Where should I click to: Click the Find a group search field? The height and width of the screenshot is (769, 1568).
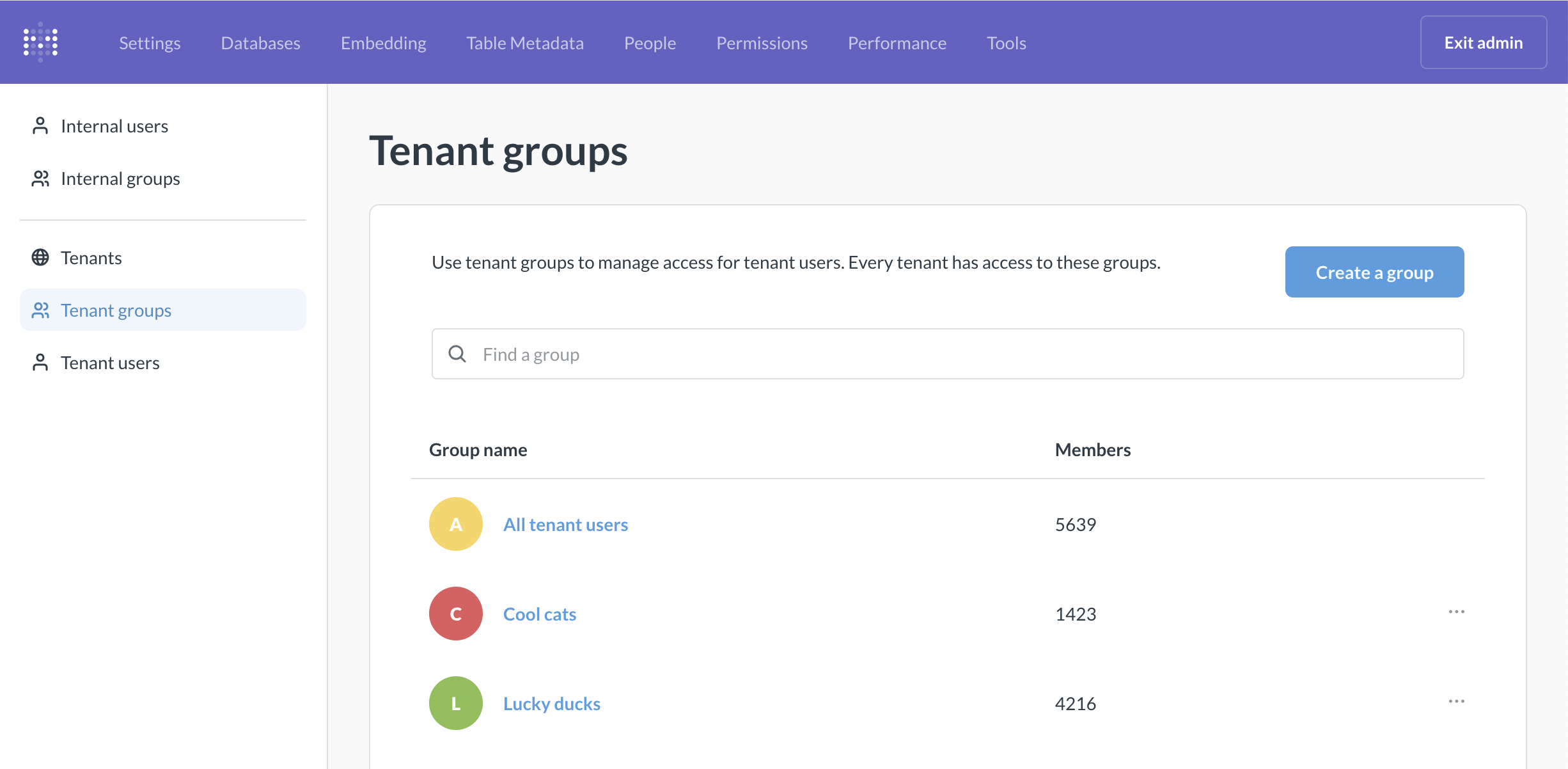point(767,353)
